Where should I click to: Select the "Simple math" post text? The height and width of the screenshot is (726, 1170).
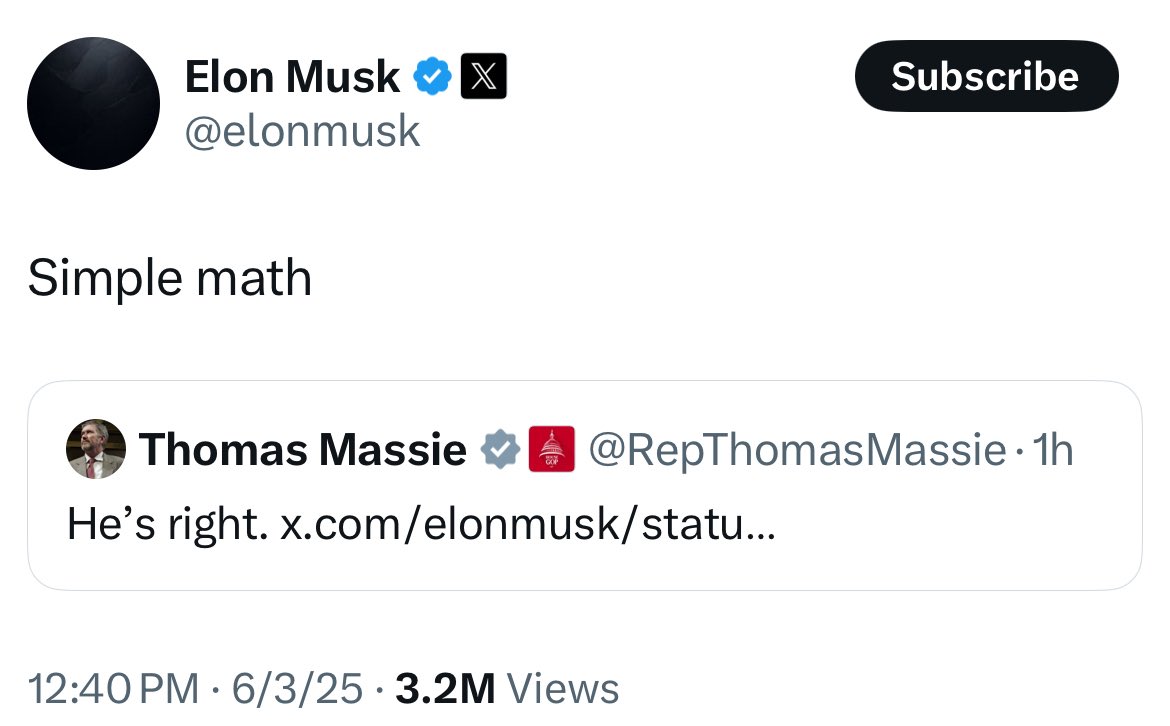point(170,278)
